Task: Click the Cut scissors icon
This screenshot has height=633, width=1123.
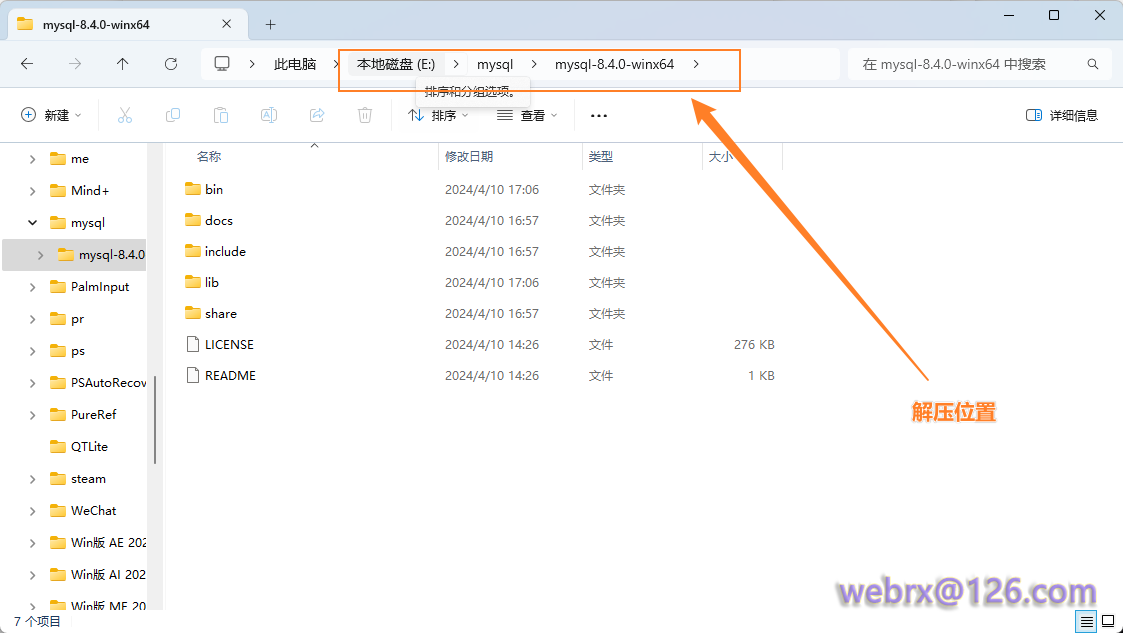Action: coord(125,115)
